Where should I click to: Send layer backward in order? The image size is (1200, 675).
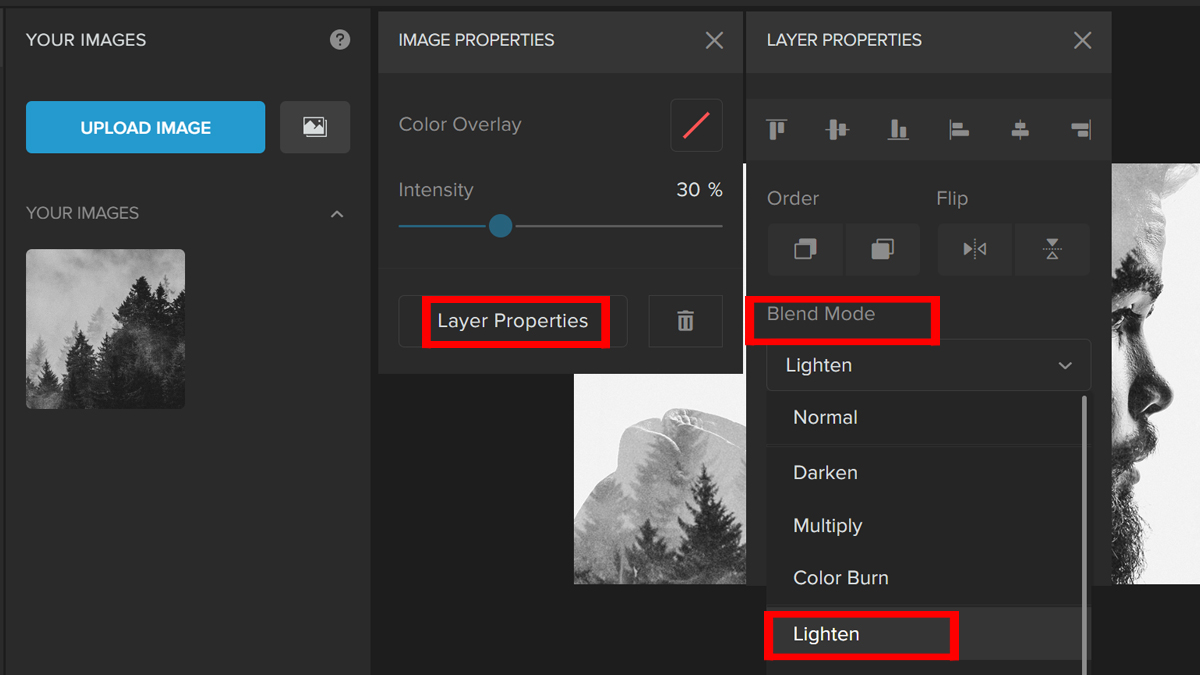[805, 249]
